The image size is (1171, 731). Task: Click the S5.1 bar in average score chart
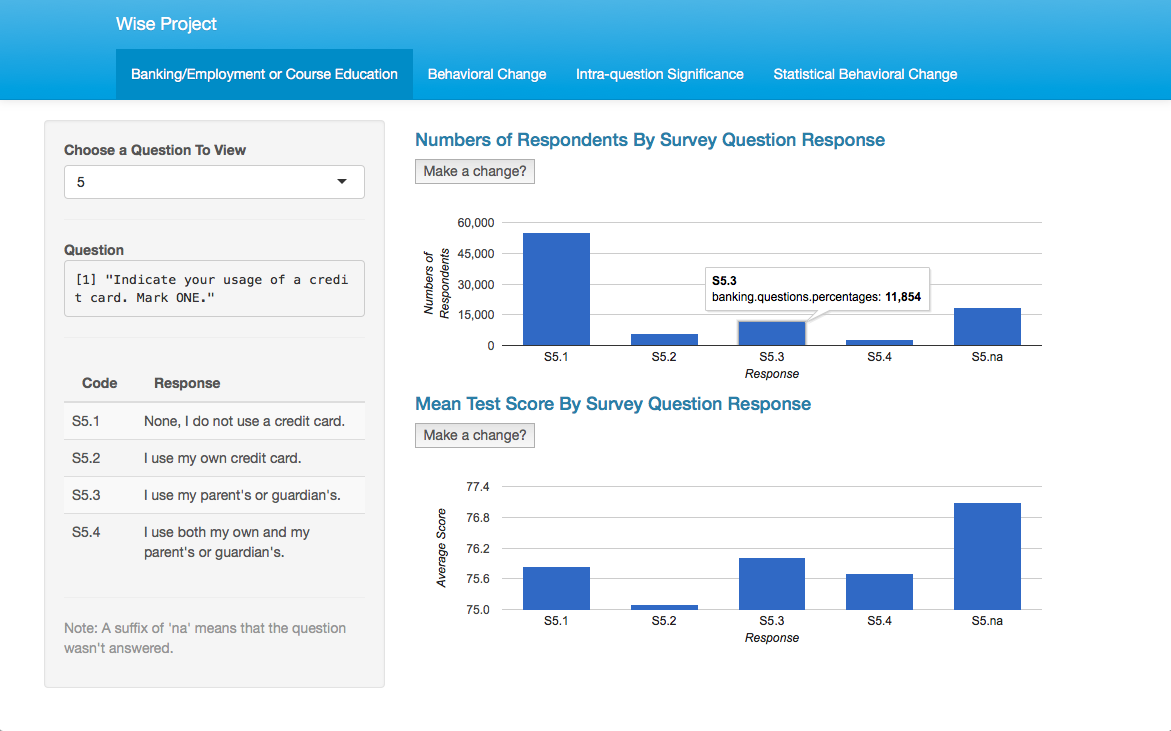click(x=556, y=588)
